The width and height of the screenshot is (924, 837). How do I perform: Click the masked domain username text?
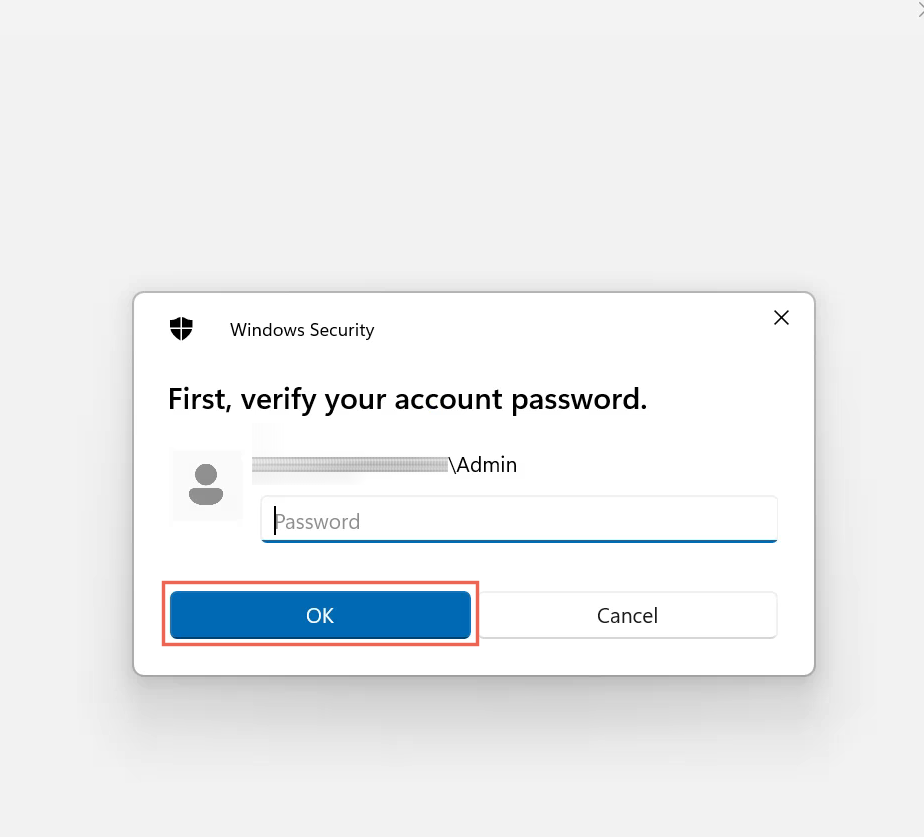click(350, 464)
